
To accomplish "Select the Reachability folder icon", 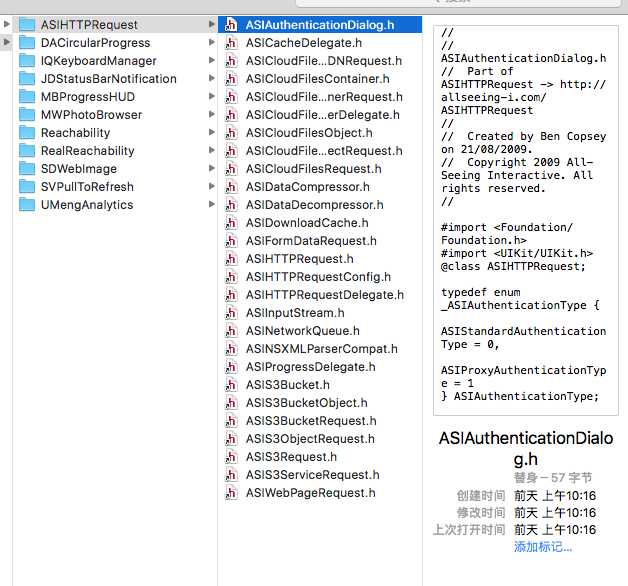I will point(27,133).
